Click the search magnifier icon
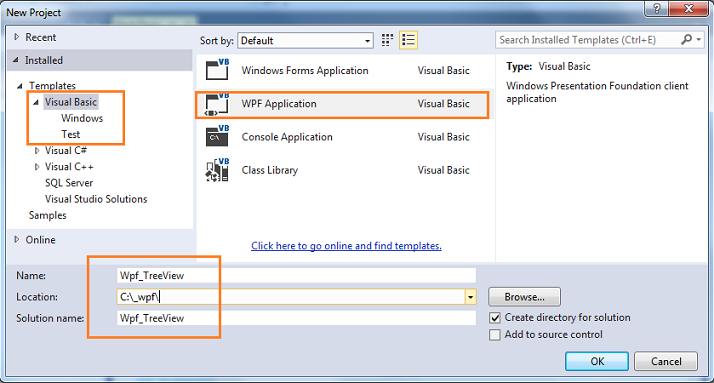 tap(686, 40)
